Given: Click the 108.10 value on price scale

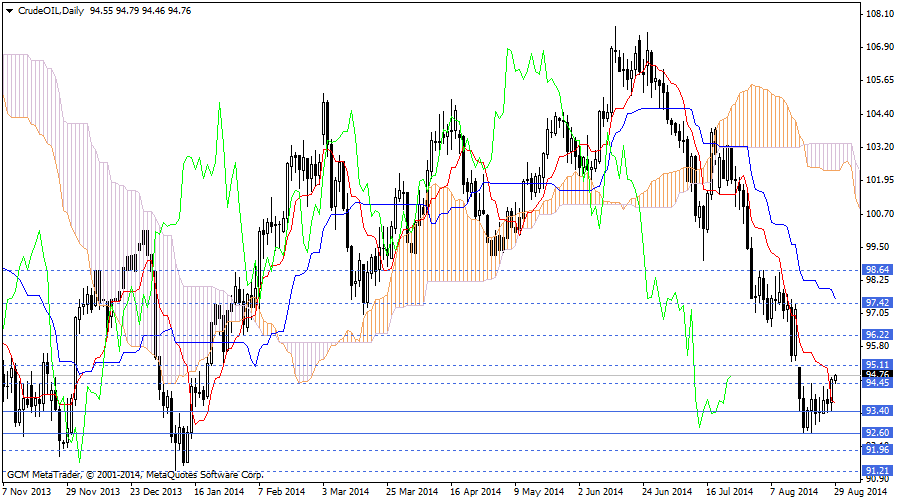Looking at the screenshot, I should click(x=879, y=15).
